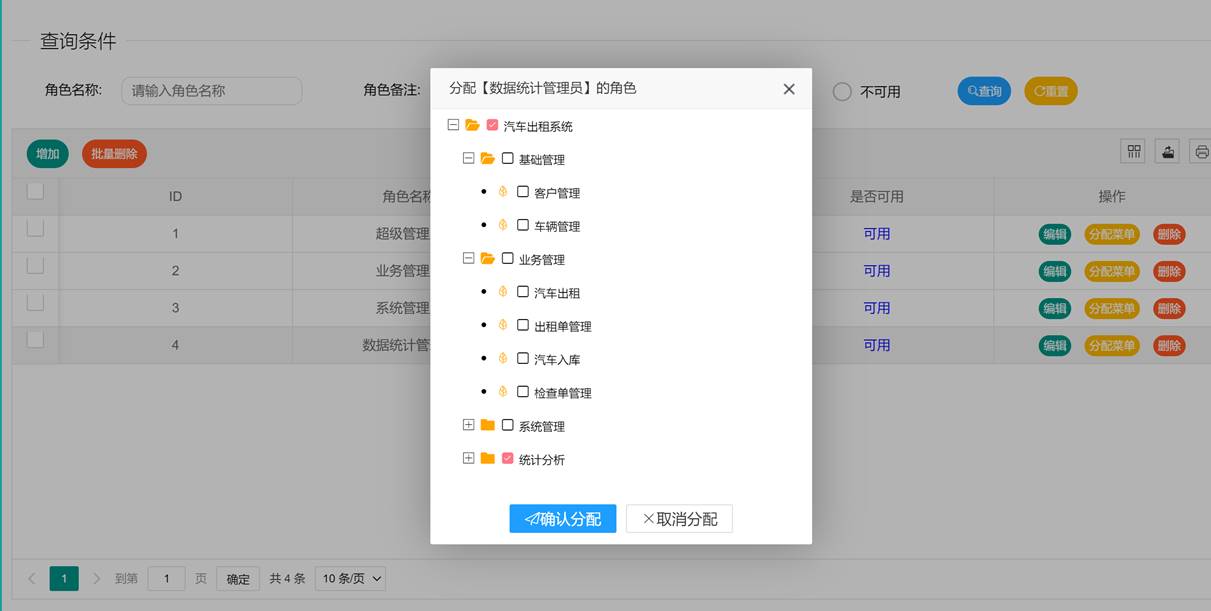Select page 1 in pagination
1211x611 pixels.
tap(64, 578)
